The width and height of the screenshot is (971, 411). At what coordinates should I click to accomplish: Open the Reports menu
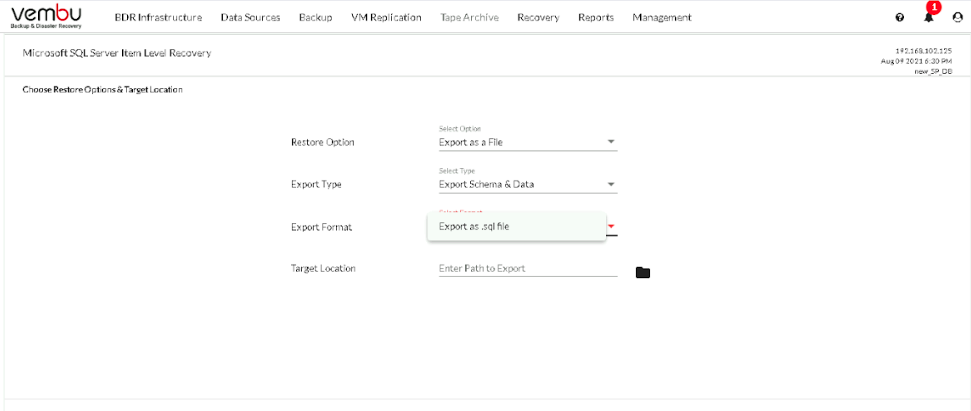click(596, 17)
